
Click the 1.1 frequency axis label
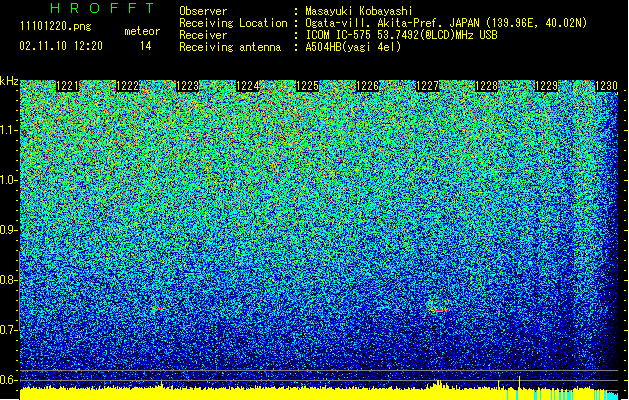(x=9, y=130)
